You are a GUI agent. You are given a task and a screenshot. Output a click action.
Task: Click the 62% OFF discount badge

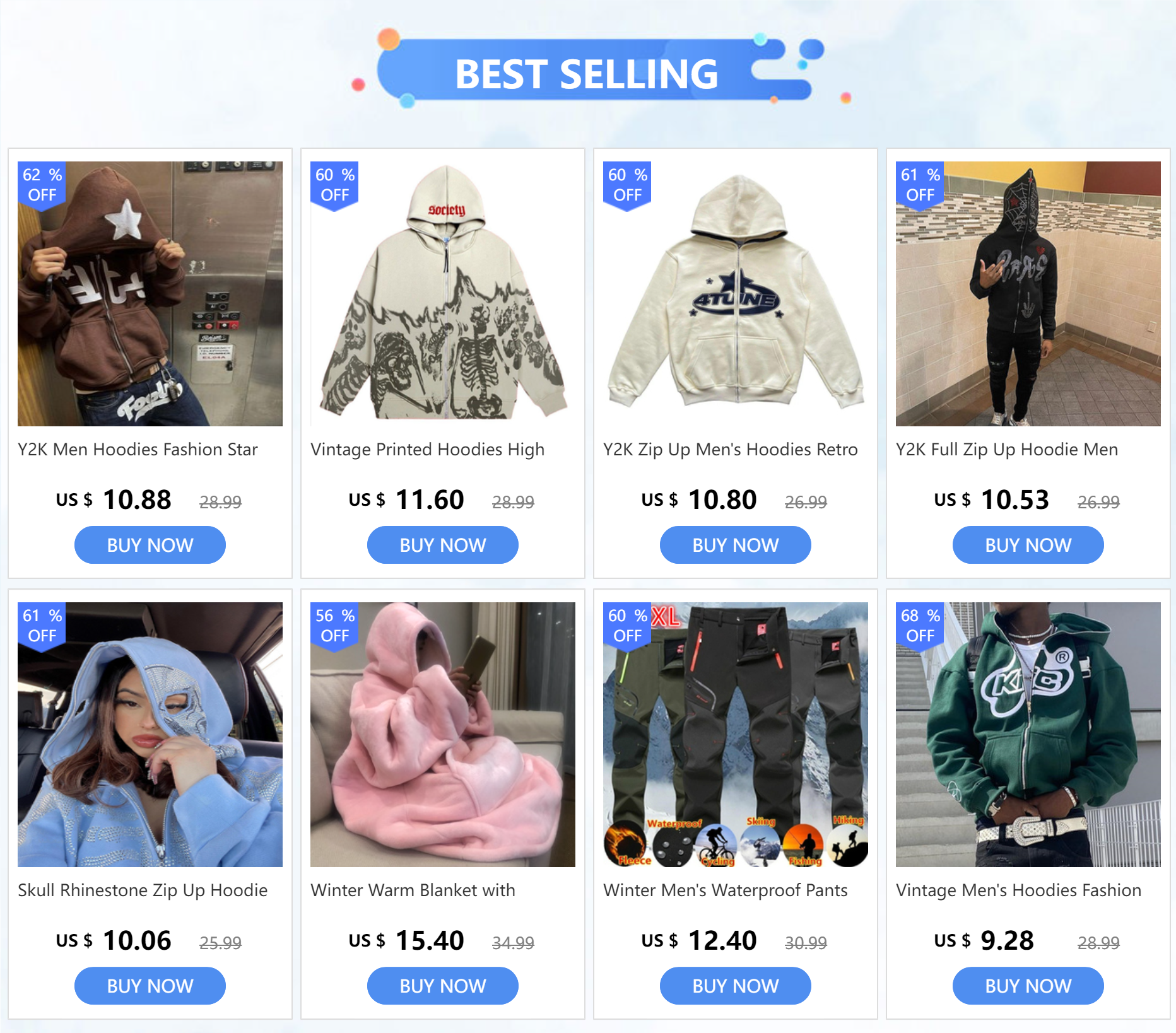point(42,185)
